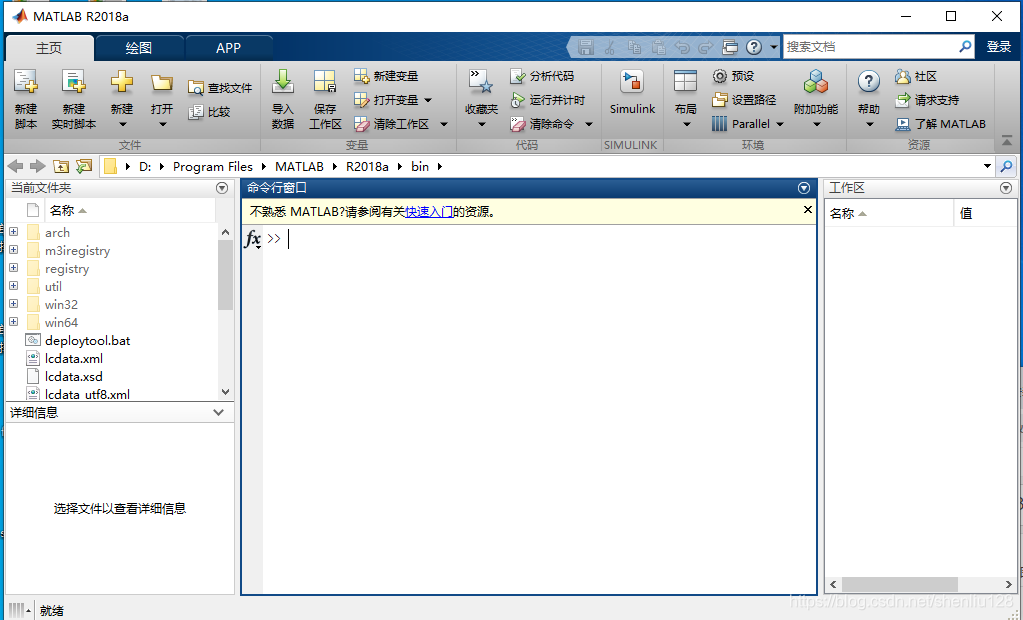Screen dimensions: 1023x620
Task: Click the 收藏夹 (Favorites) icon
Action: [481, 82]
